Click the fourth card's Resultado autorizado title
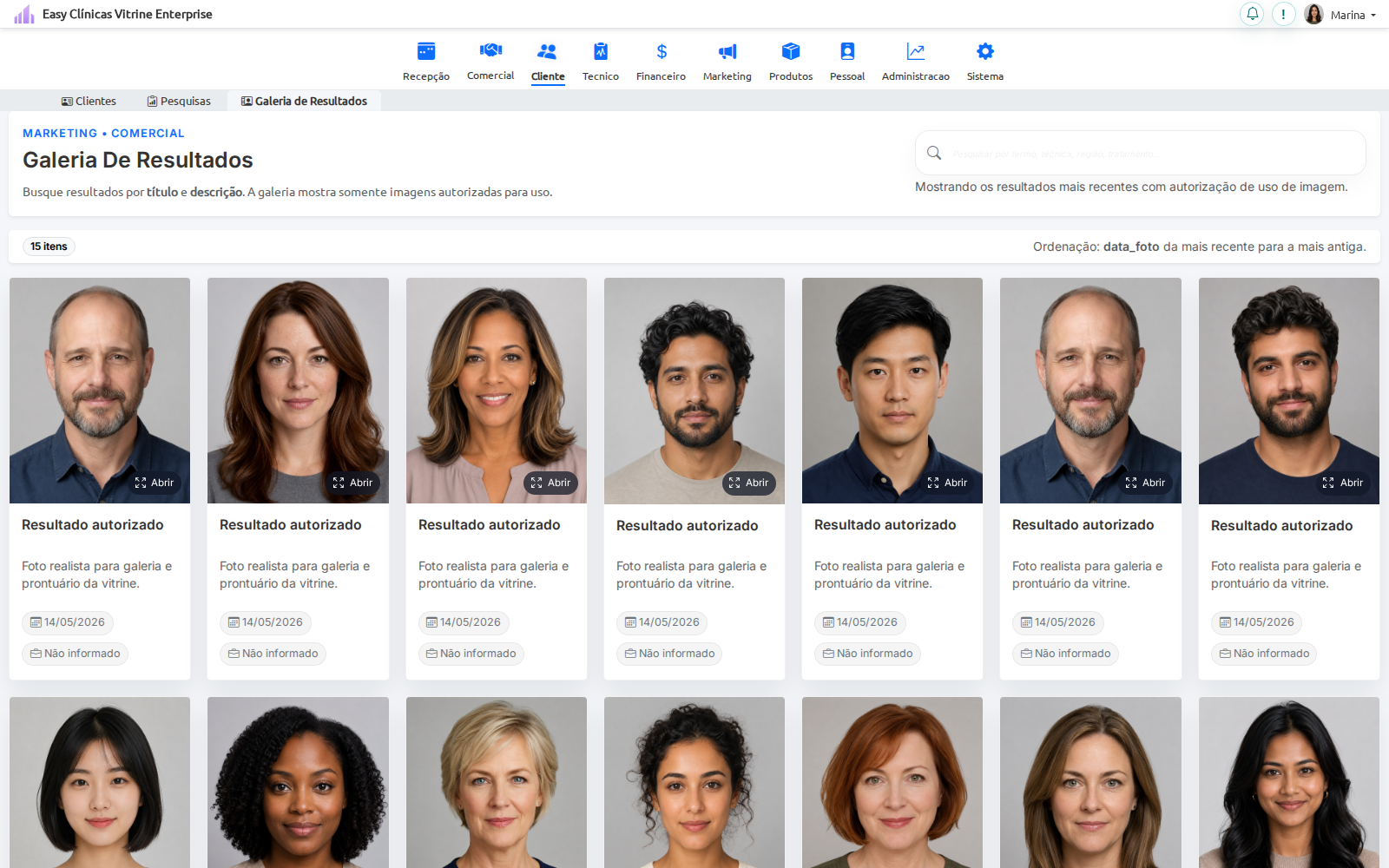Screen dimensions: 1389x868 (688, 525)
